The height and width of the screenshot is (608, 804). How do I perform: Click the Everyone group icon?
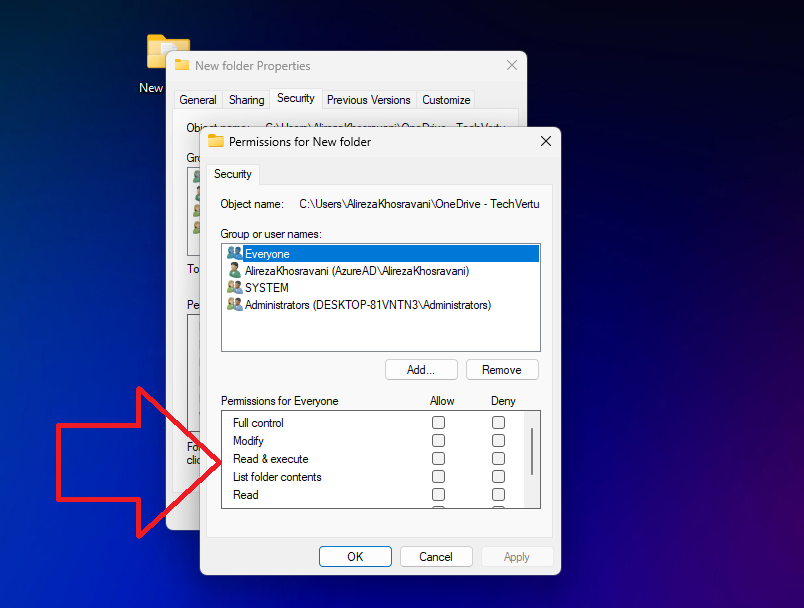232,253
